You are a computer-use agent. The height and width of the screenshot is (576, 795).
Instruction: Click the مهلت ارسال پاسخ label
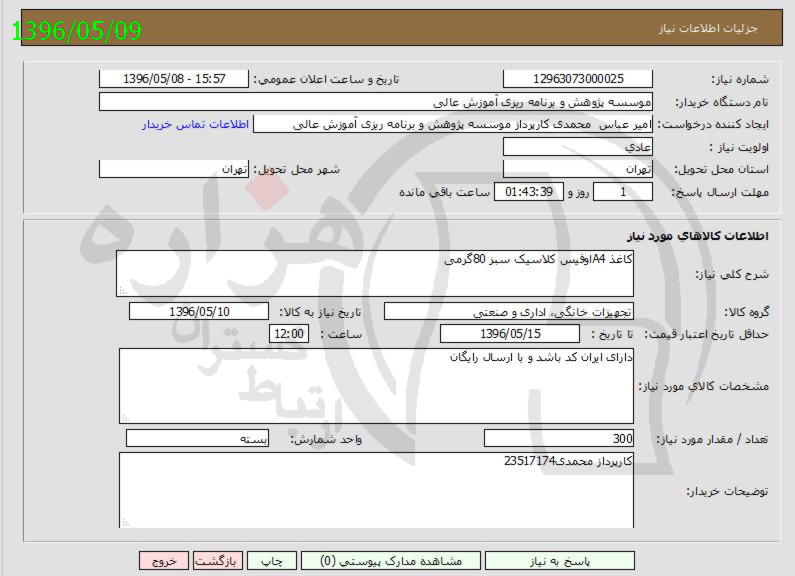720,192
